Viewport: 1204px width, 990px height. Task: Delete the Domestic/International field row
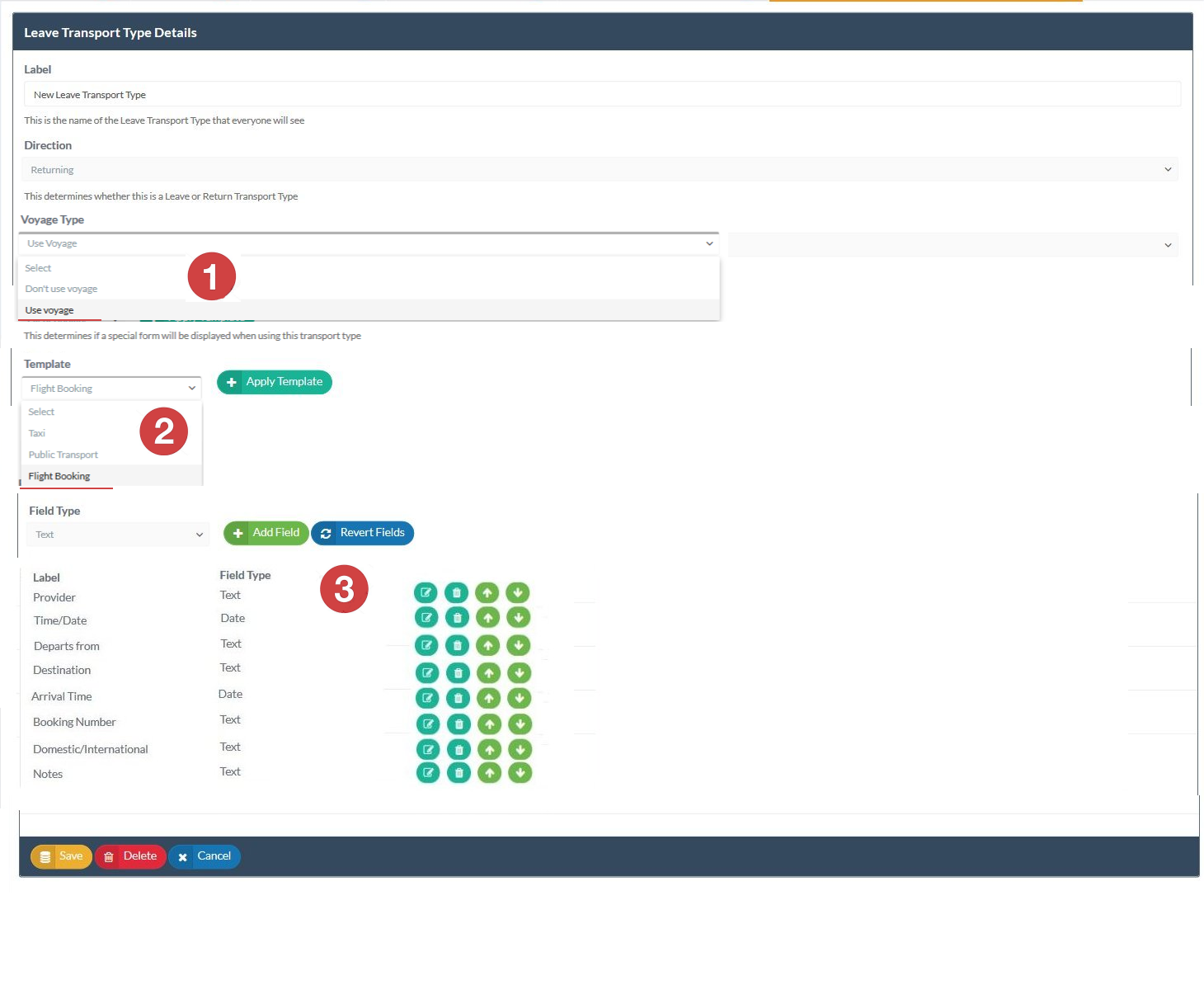click(x=459, y=750)
